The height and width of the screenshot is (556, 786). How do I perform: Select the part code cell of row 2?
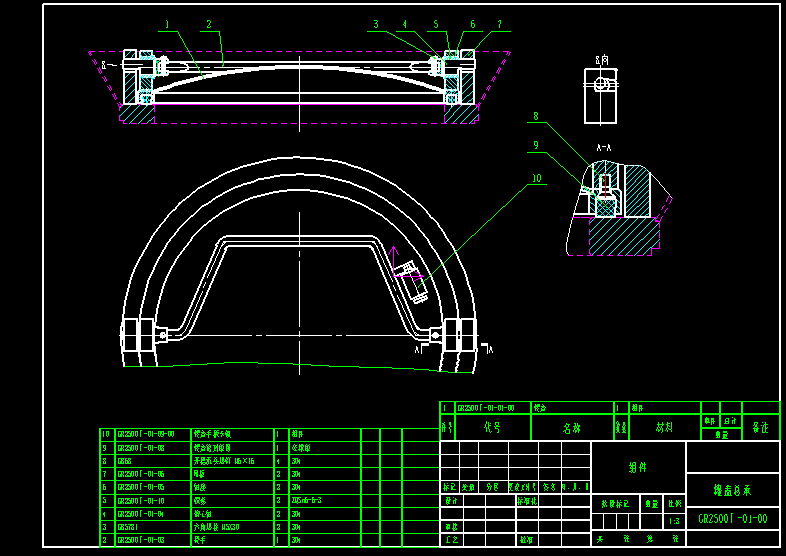coord(153,540)
